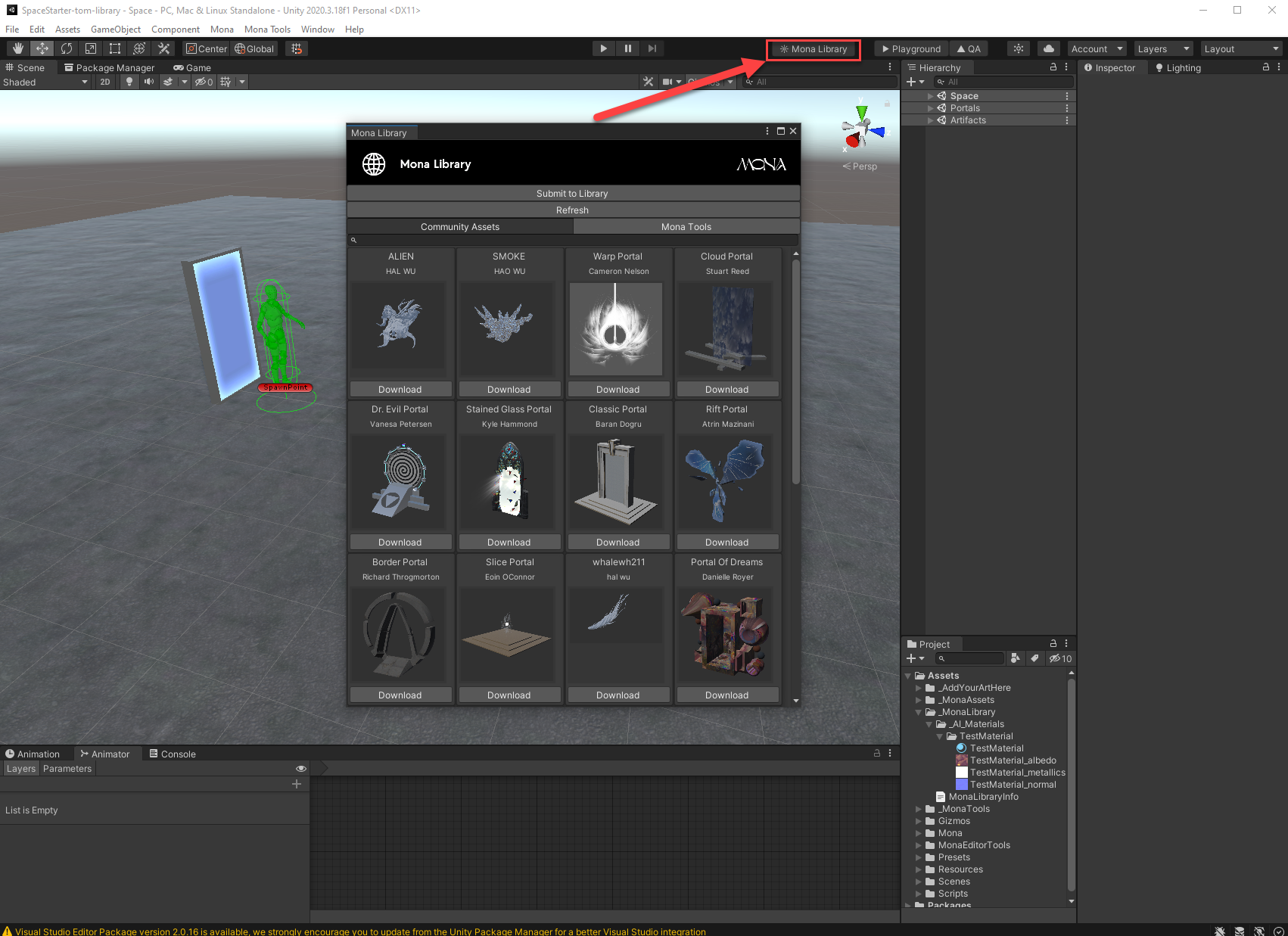Switch to Package Manager tab

[109, 67]
